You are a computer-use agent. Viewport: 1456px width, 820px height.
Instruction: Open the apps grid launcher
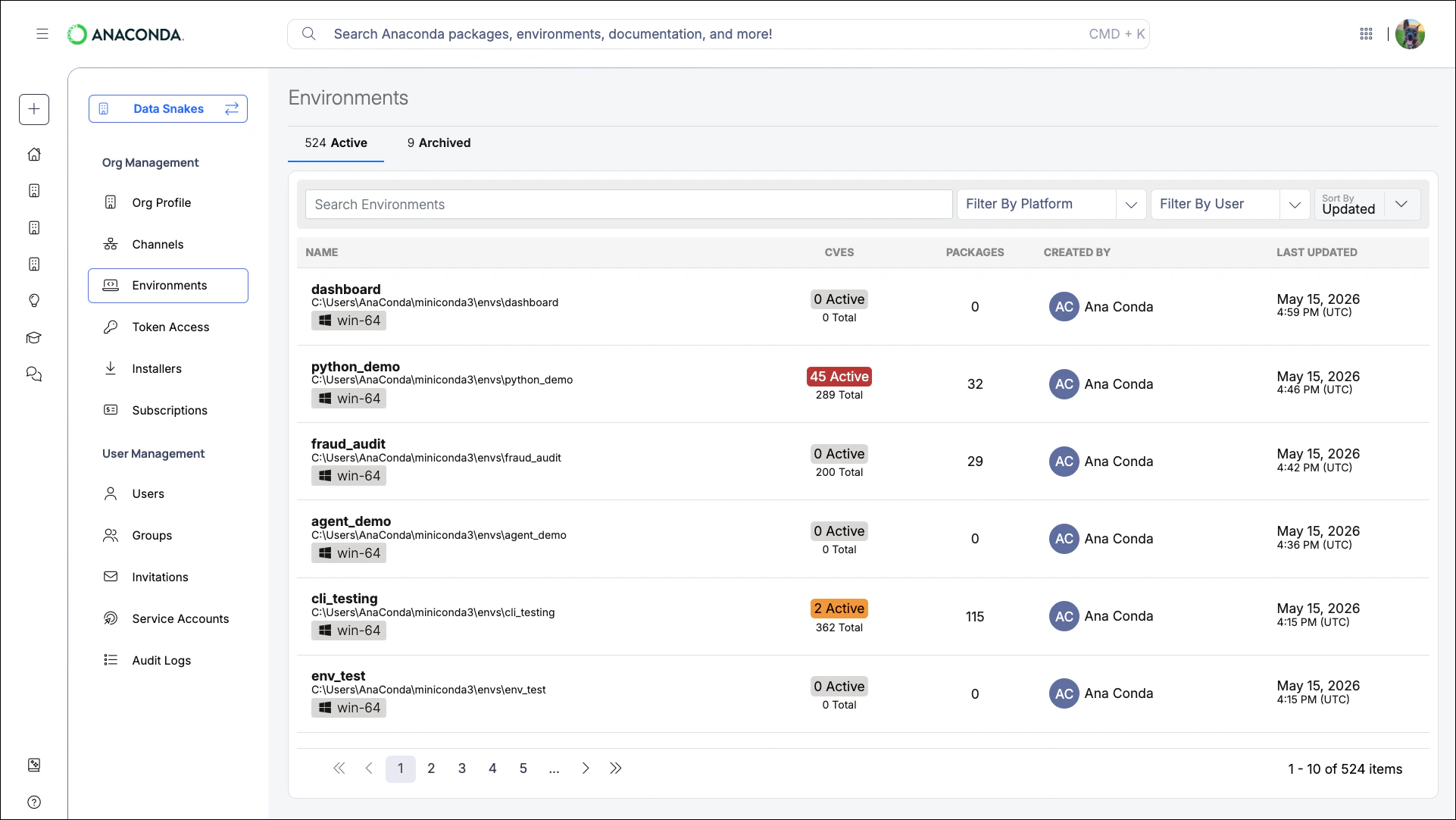[x=1366, y=34]
